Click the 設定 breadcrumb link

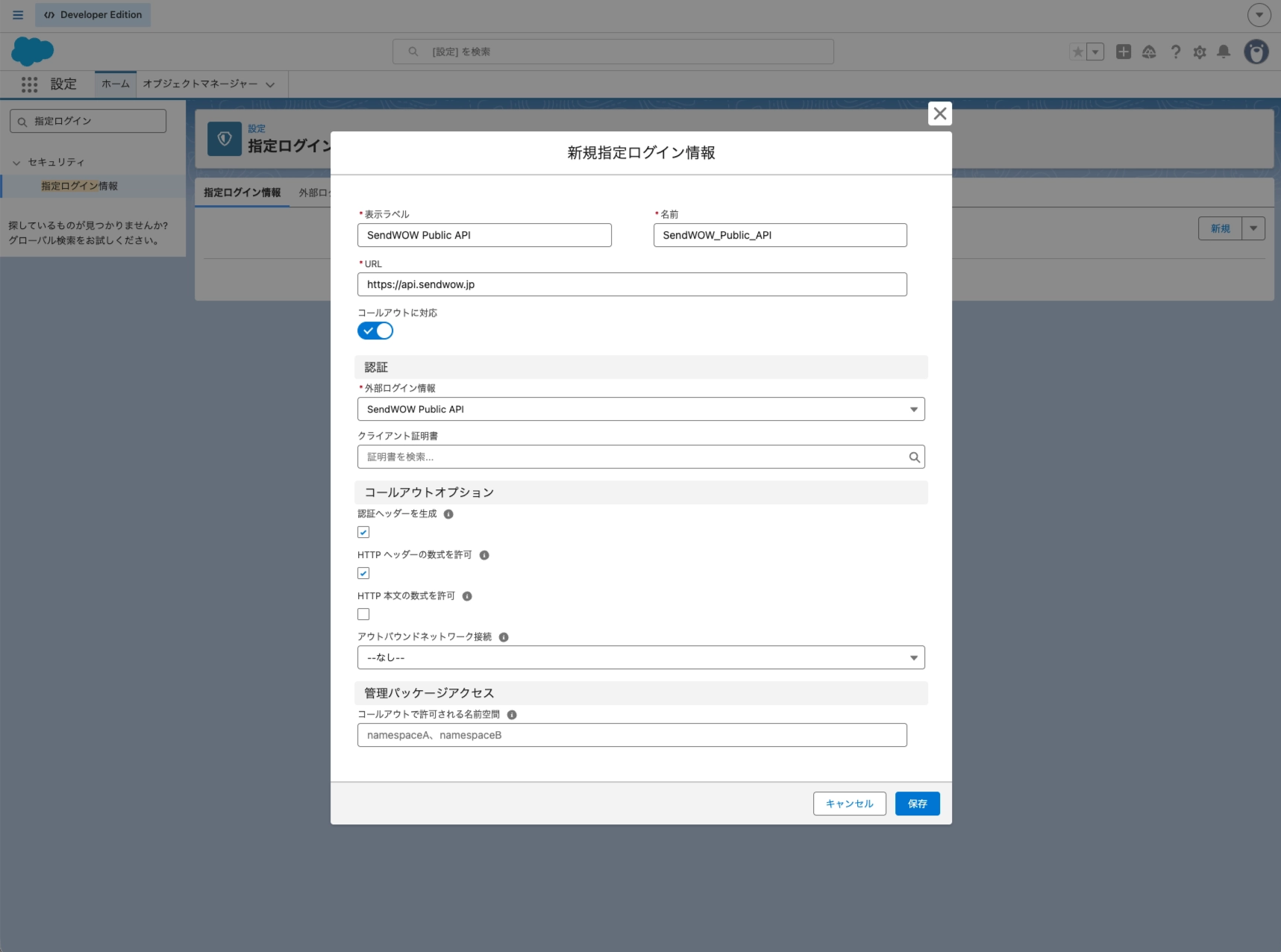point(257,128)
